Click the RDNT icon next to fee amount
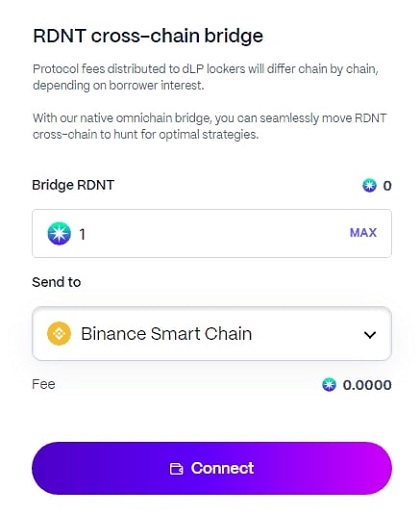 pyautogui.click(x=329, y=385)
